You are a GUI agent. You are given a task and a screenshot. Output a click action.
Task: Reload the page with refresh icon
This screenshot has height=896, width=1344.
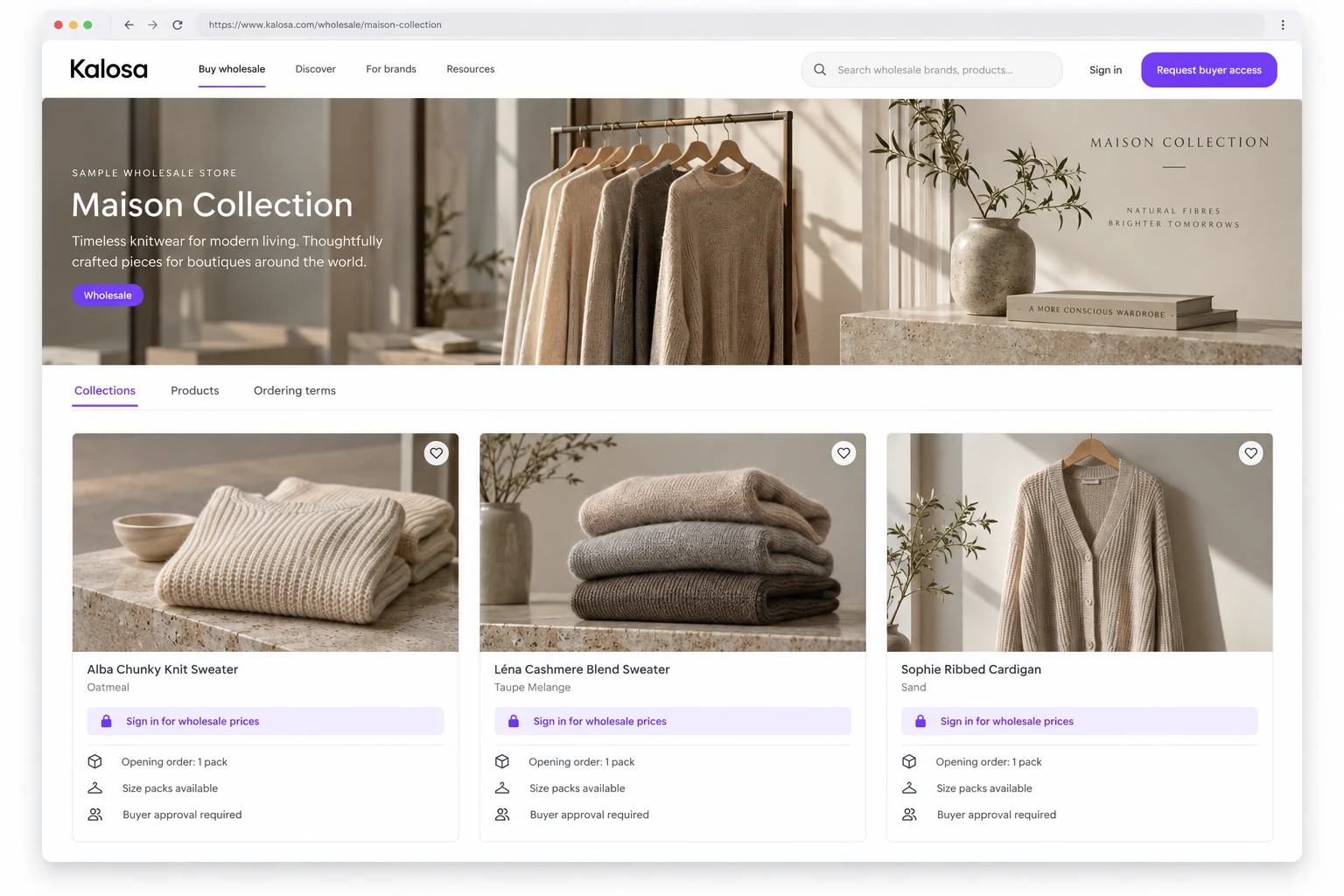(x=178, y=24)
